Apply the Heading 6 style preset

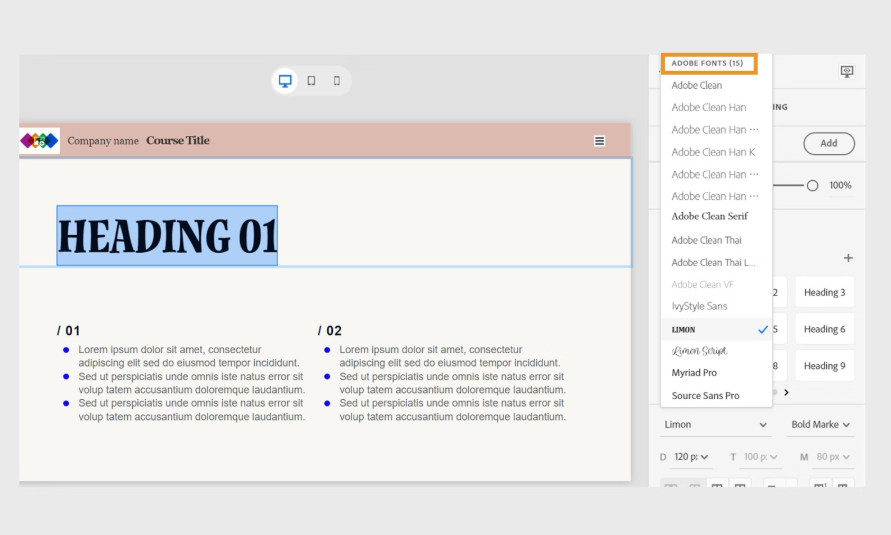click(824, 329)
